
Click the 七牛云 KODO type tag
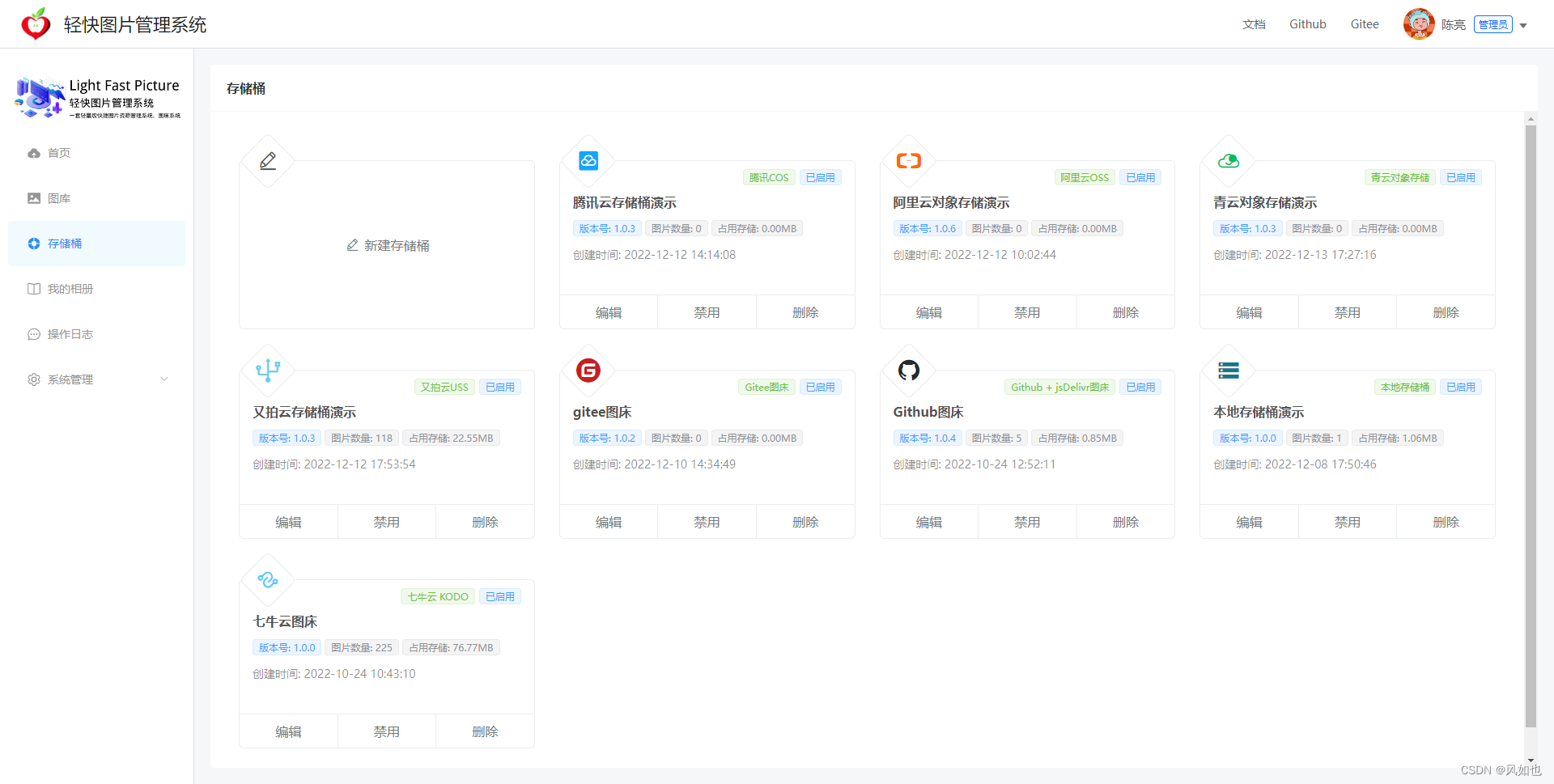(438, 596)
